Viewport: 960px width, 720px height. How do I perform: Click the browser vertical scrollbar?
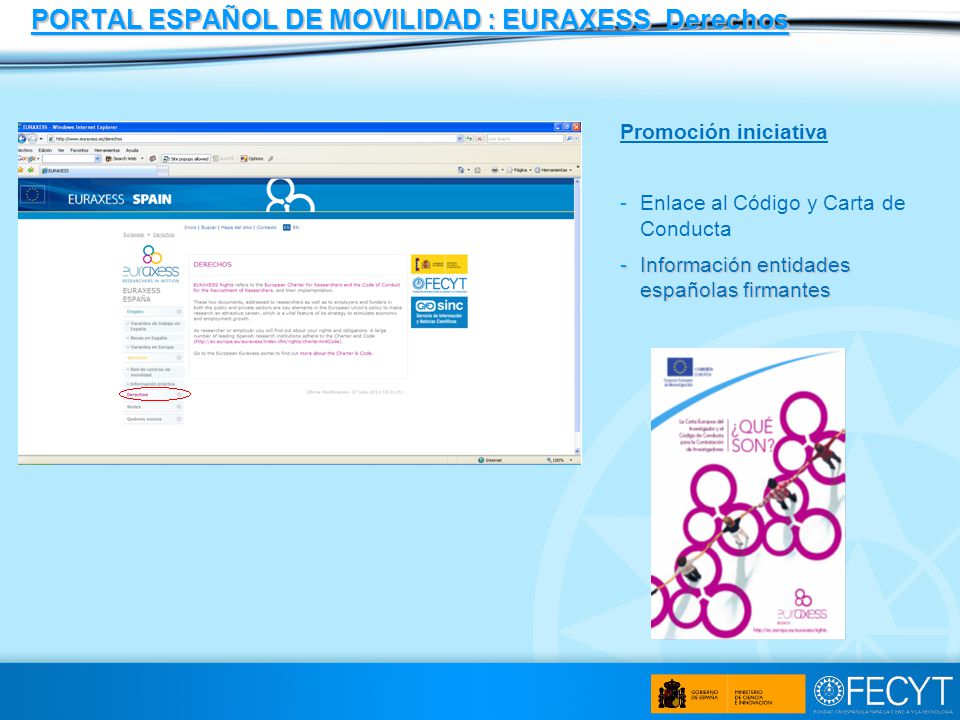(577, 317)
